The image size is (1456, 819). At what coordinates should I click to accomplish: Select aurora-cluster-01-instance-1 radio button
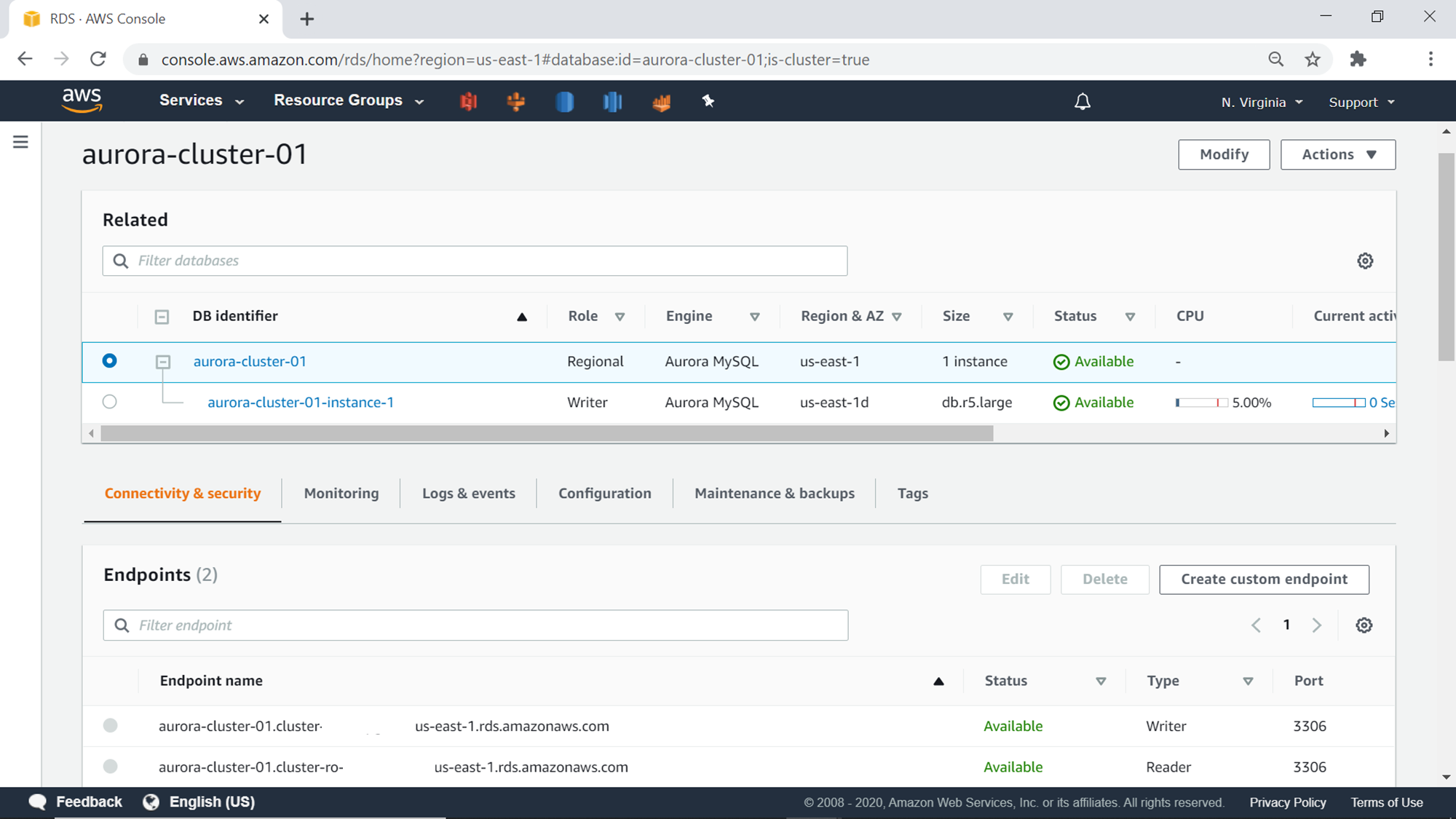109,402
